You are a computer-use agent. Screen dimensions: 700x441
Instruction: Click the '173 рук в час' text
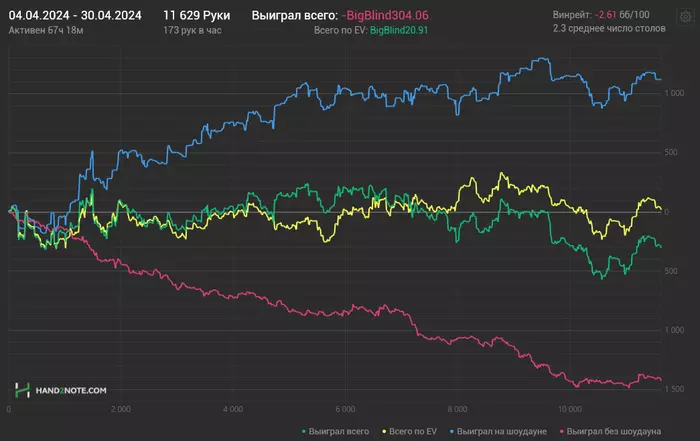[x=192, y=30]
